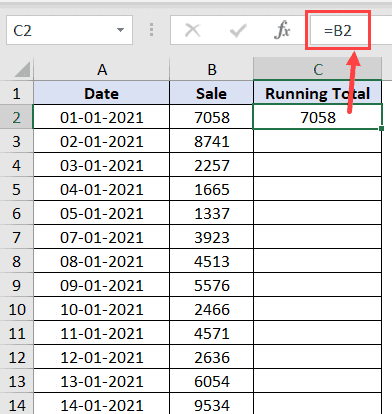Viewport: 392px width, 414px height.
Task: Click the Running Total header cell
Action: point(317,93)
